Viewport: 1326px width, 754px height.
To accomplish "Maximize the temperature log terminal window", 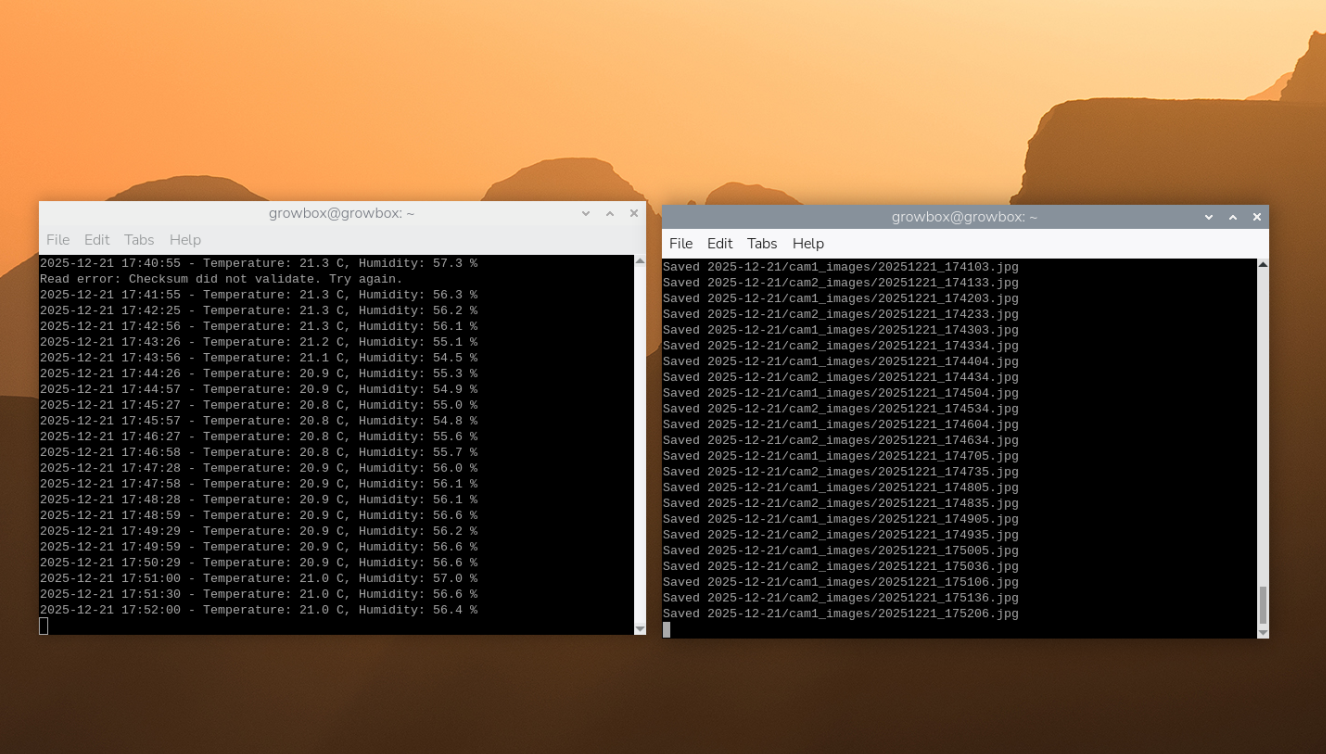I will click(x=610, y=214).
